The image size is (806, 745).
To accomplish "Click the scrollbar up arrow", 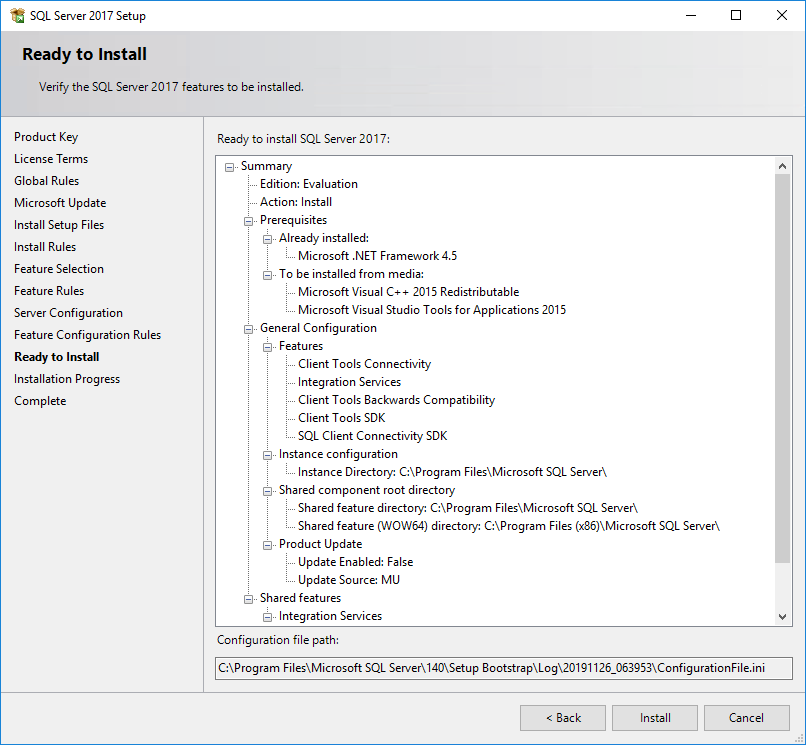I will pos(782,166).
